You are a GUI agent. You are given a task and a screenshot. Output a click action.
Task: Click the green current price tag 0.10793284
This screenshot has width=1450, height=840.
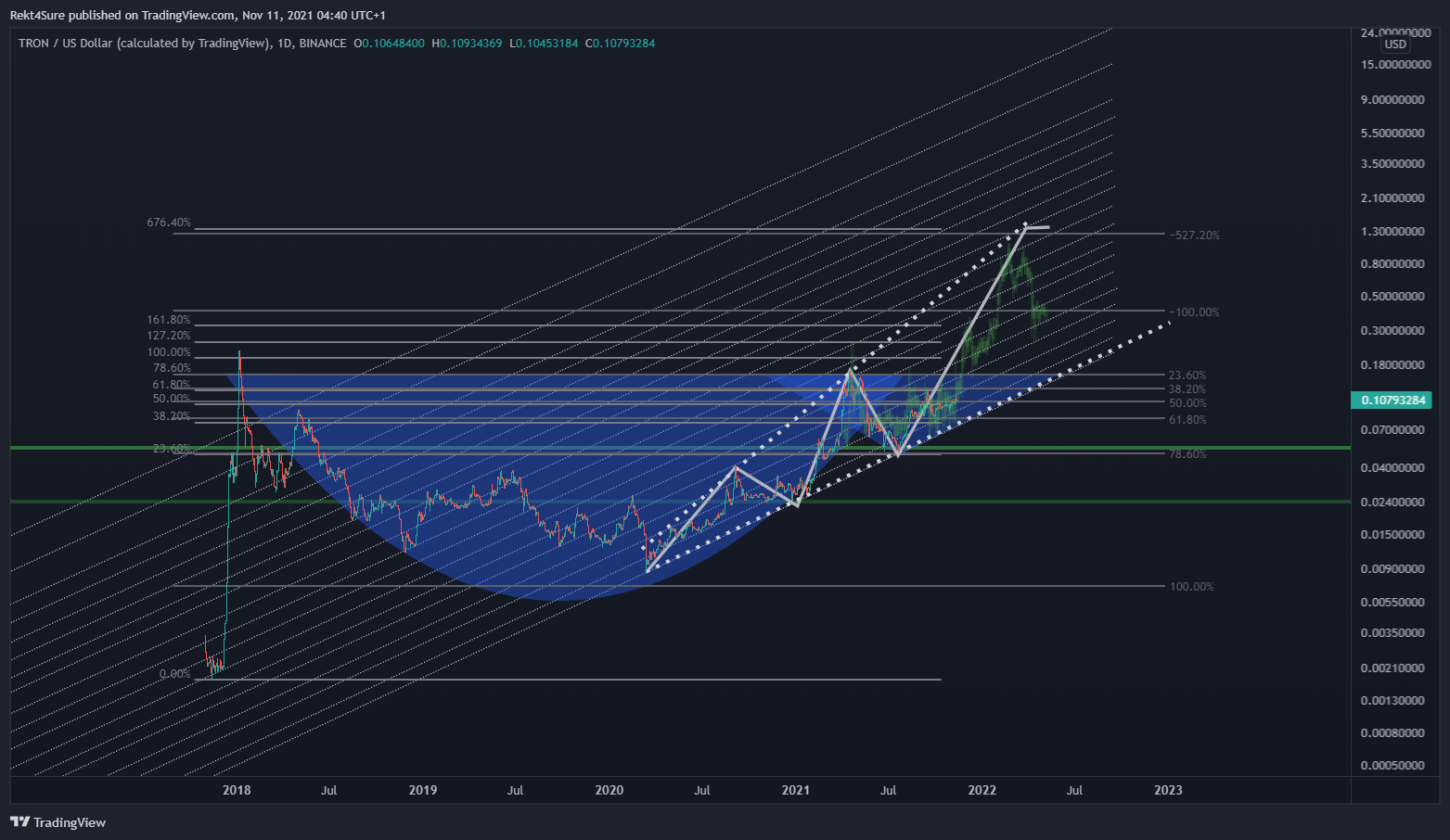click(1392, 401)
